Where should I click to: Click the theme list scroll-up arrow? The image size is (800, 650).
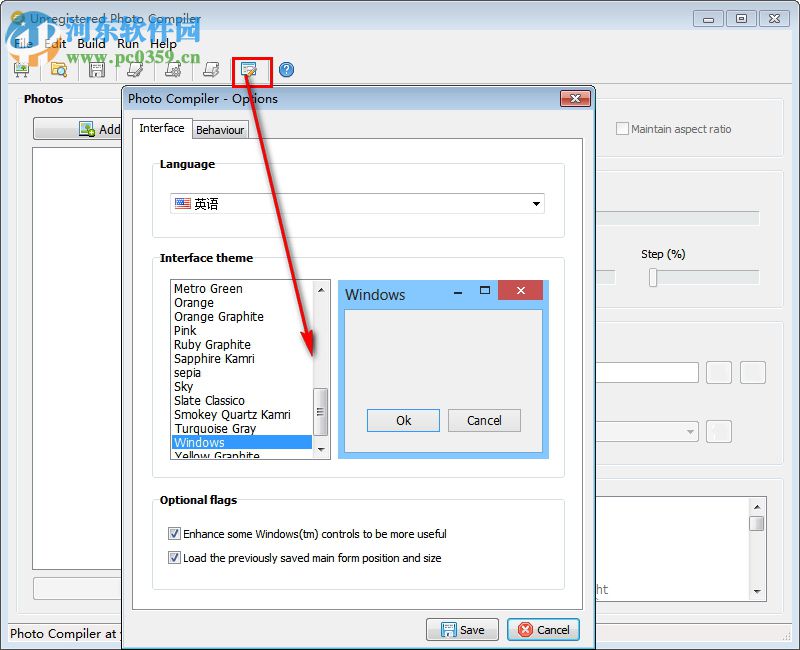pyautogui.click(x=321, y=290)
